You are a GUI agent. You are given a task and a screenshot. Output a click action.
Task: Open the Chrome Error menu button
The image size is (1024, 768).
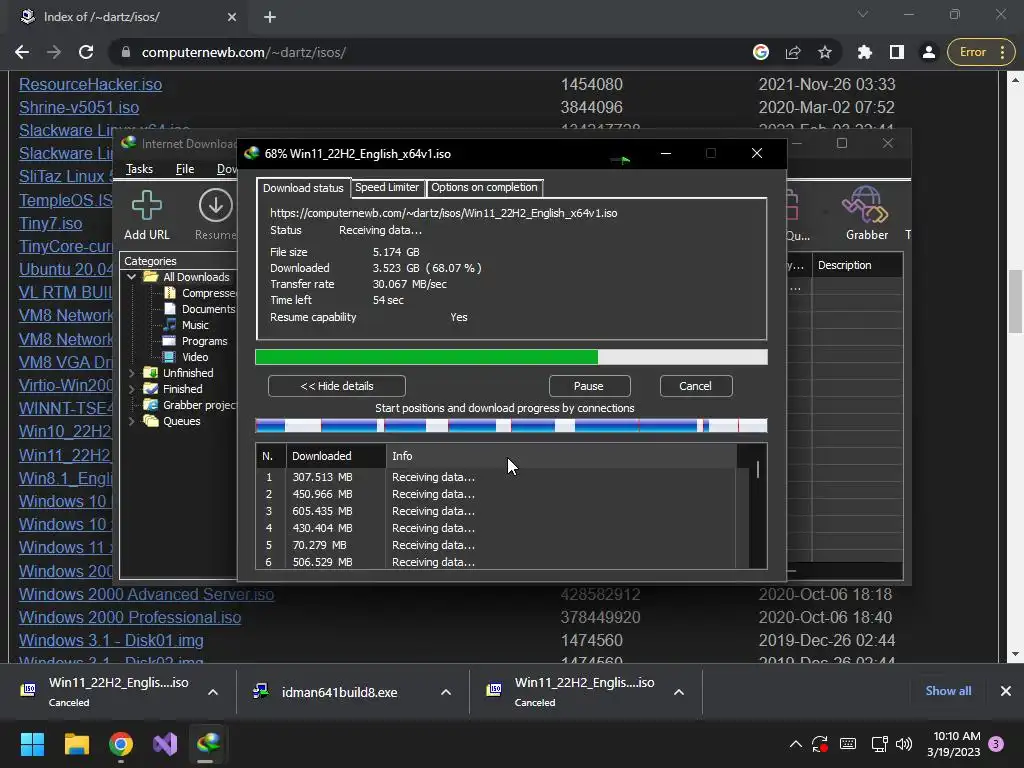point(981,52)
